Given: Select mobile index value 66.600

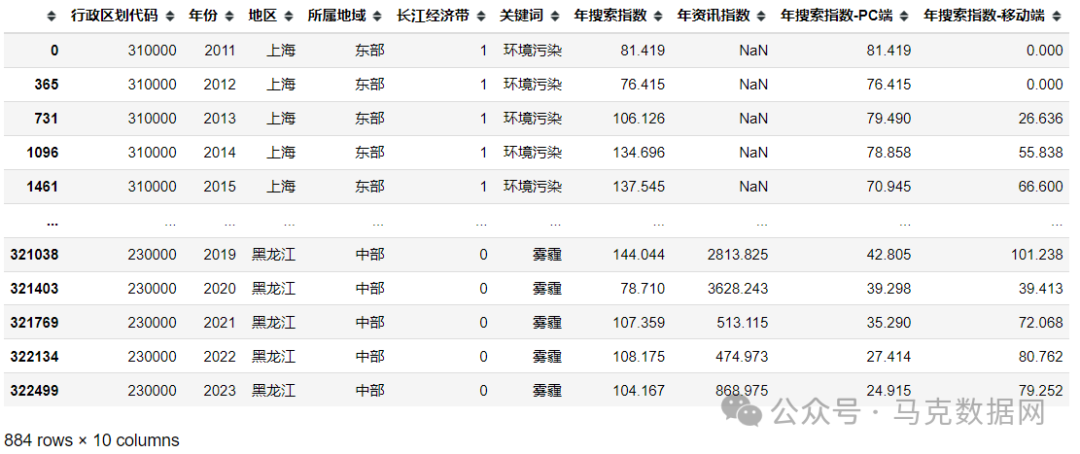Looking at the screenshot, I should 1041,186.
